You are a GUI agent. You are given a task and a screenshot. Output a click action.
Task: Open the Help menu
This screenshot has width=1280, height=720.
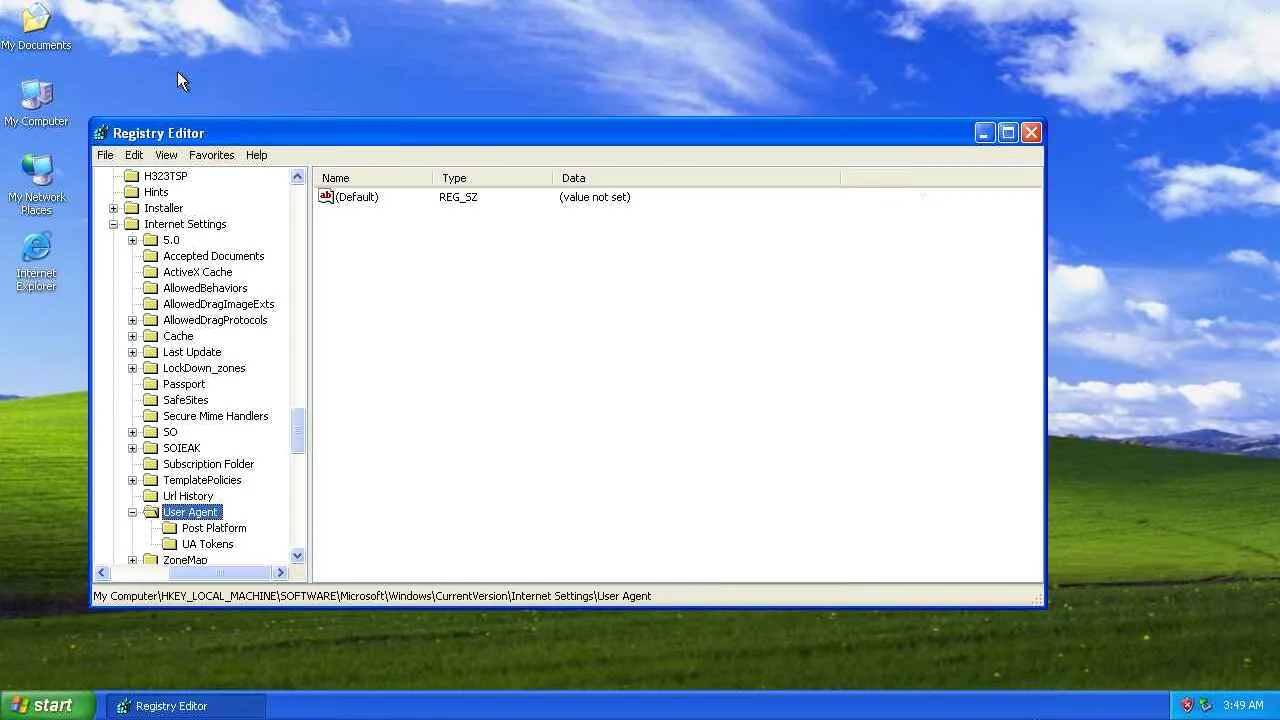(x=257, y=155)
